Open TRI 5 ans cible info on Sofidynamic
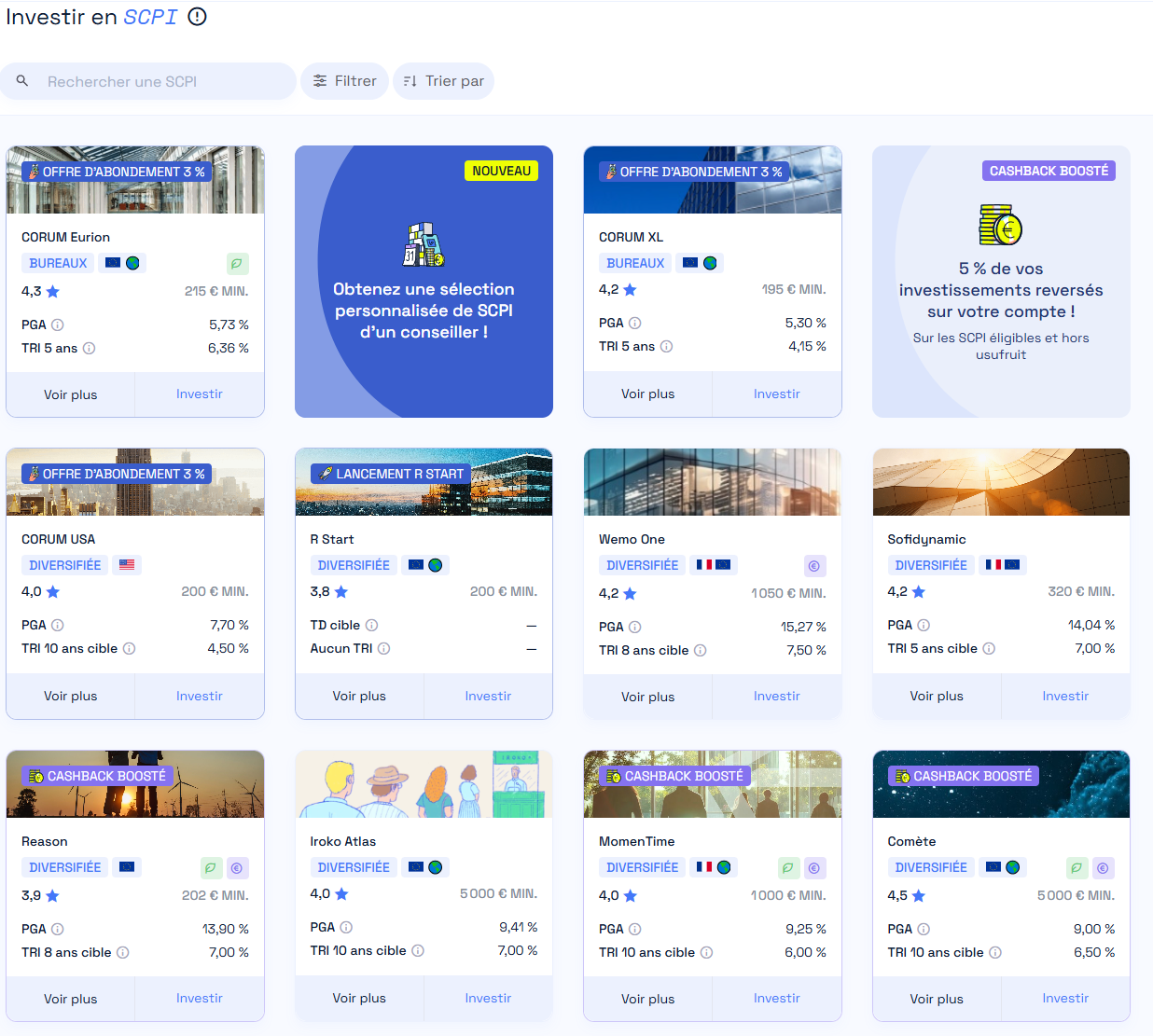The width and height of the screenshot is (1153, 1036). pos(989,648)
